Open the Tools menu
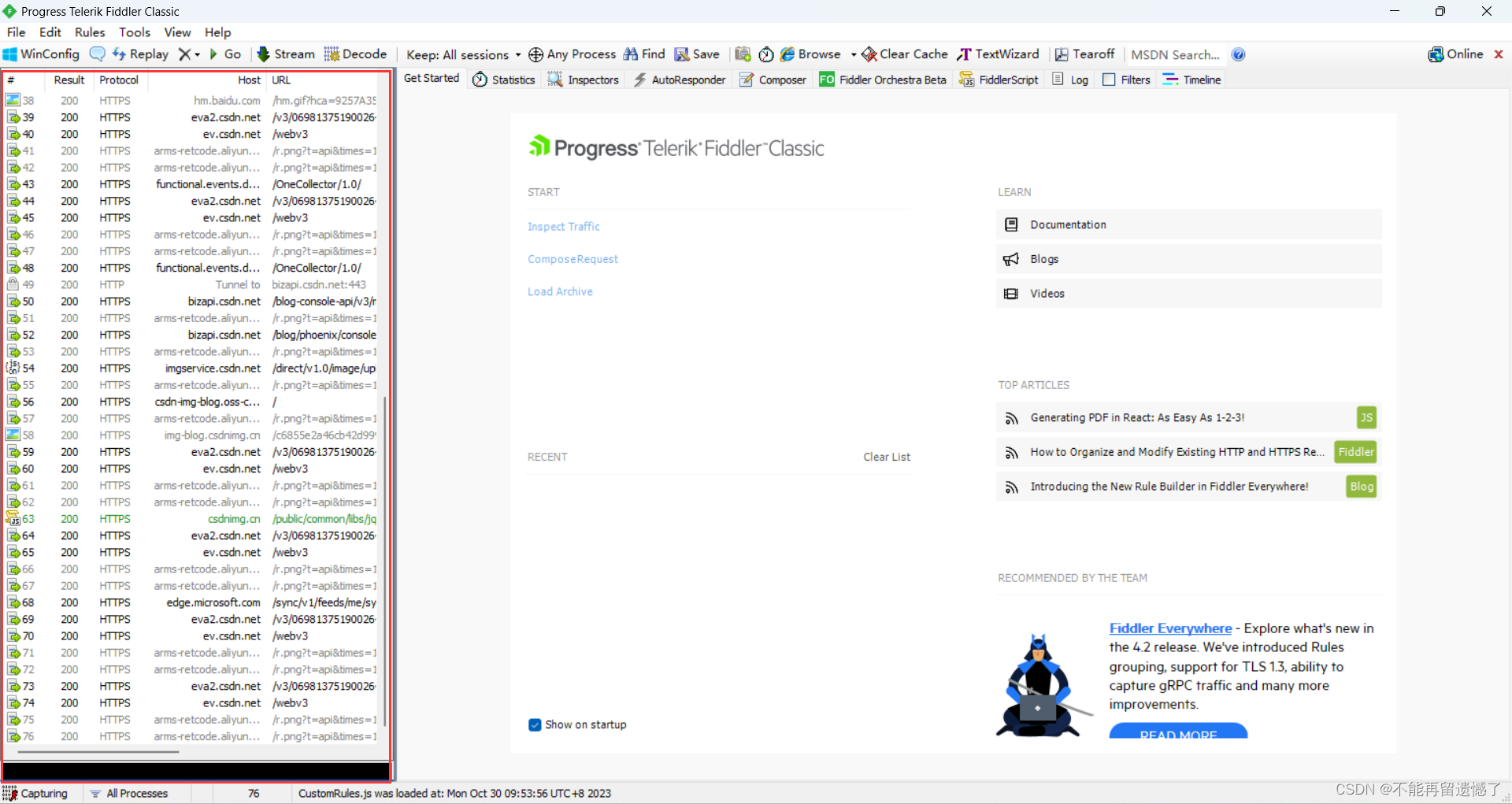This screenshot has height=804, width=1512. pos(135,32)
